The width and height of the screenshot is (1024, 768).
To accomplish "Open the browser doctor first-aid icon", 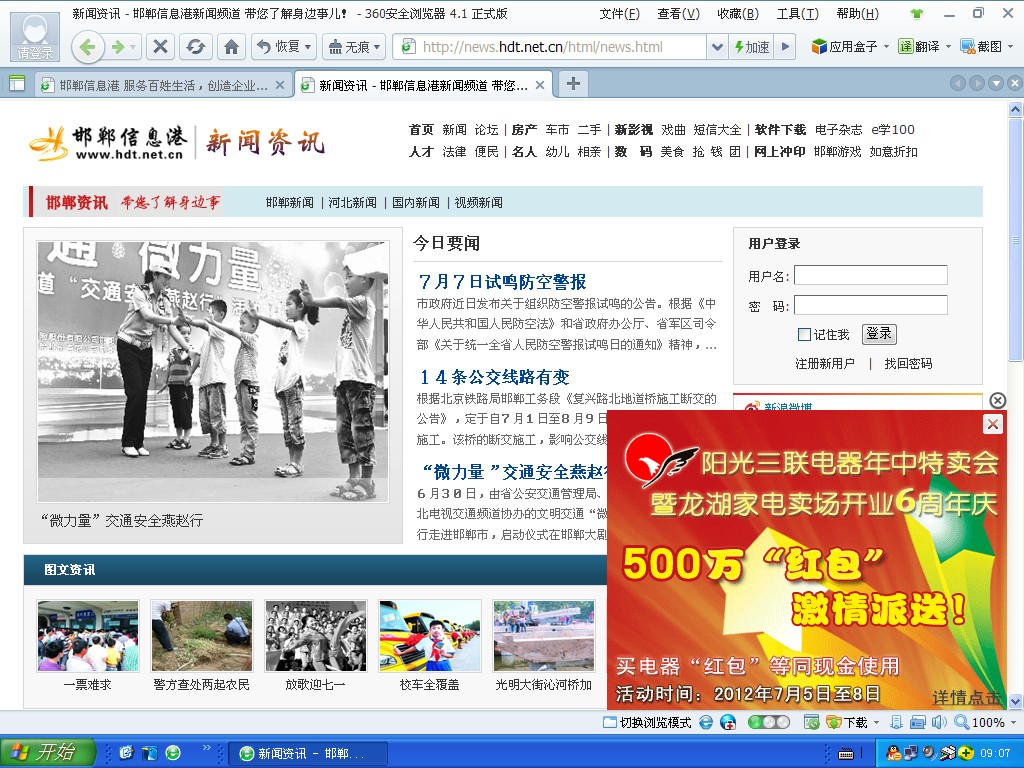I will 728,722.
